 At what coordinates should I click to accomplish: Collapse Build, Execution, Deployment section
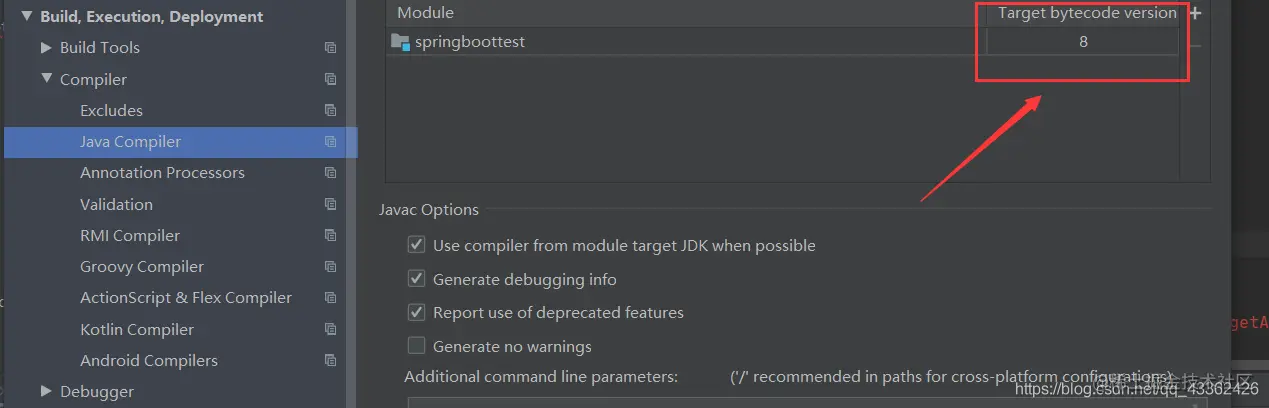(x=26, y=16)
